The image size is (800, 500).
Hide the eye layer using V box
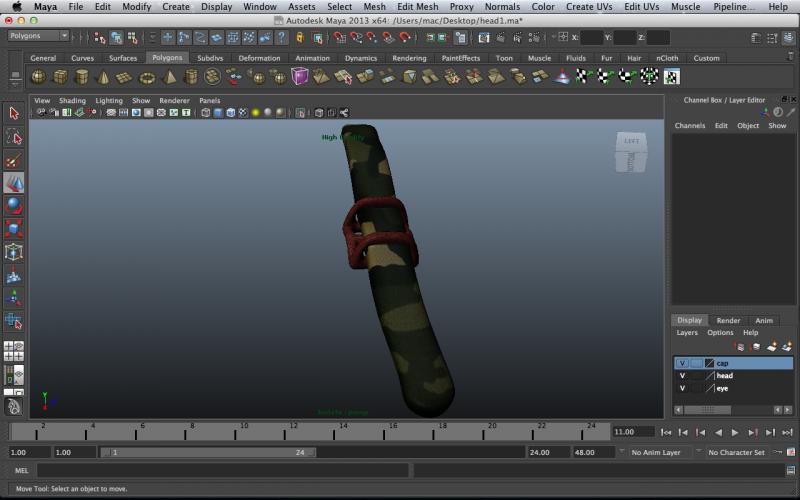(682, 387)
